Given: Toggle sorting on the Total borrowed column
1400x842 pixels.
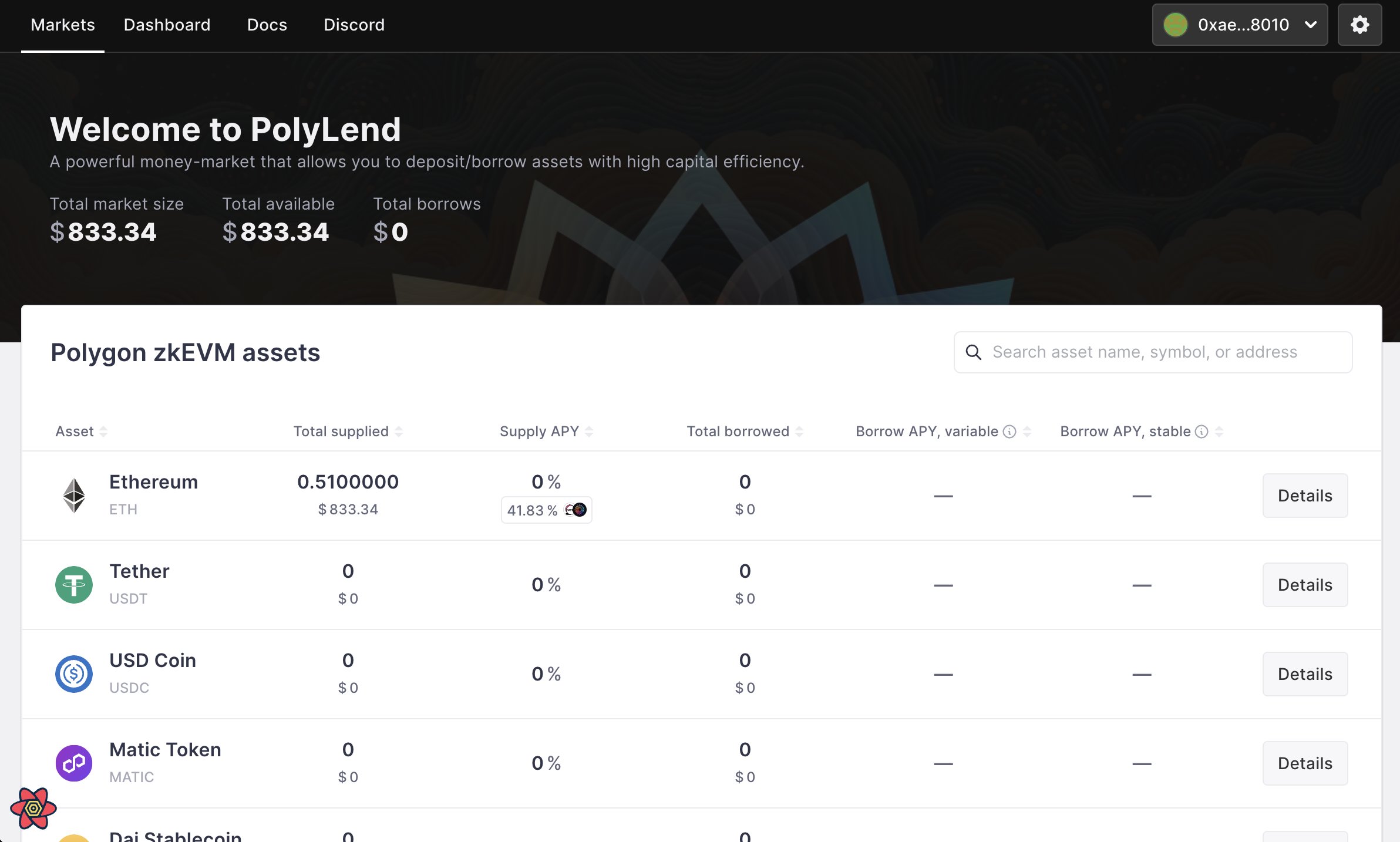Looking at the screenshot, I should tap(797, 431).
